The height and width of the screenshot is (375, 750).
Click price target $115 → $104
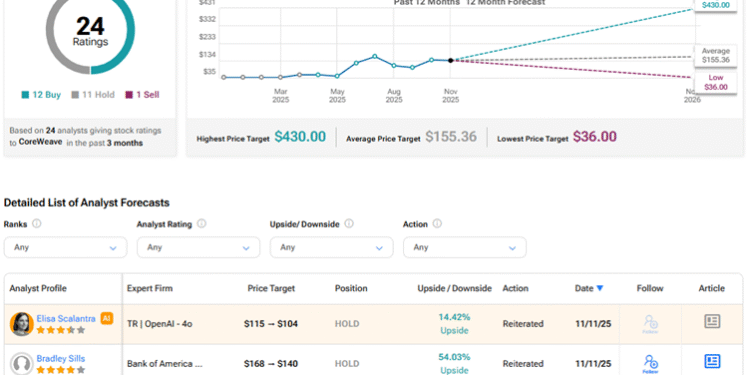[x=271, y=324]
